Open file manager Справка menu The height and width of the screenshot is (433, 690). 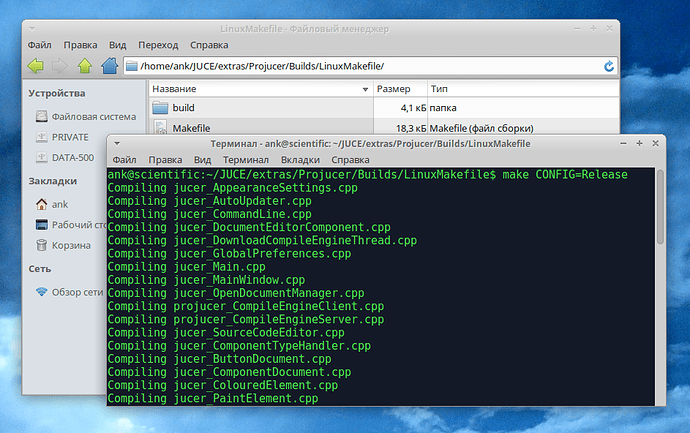coord(209,45)
